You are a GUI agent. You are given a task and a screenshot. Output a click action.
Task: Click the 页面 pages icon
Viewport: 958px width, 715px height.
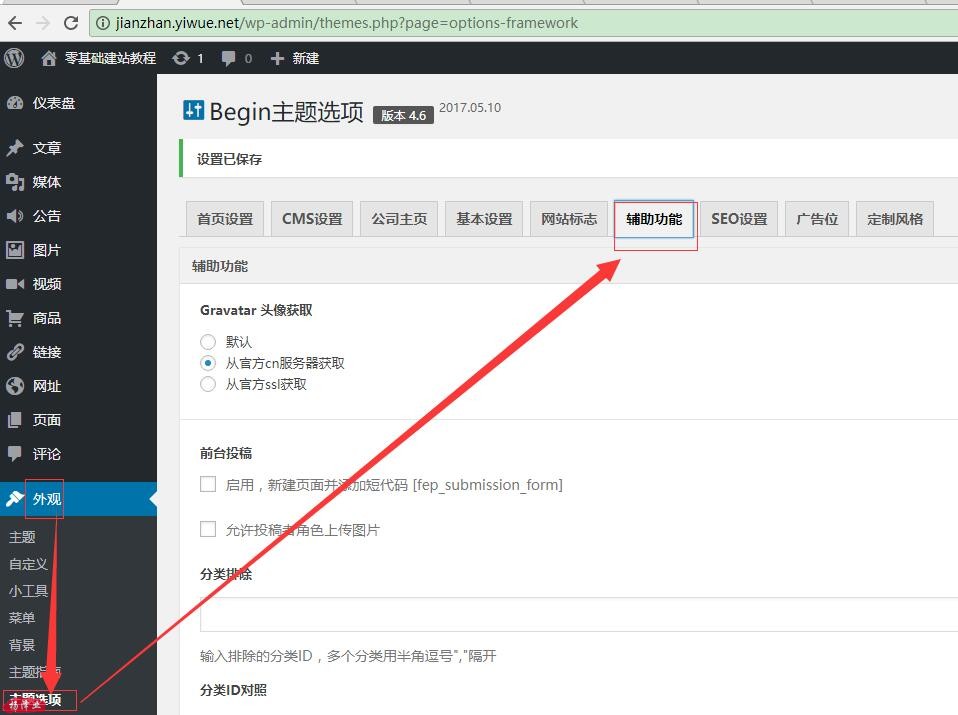[15, 420]
